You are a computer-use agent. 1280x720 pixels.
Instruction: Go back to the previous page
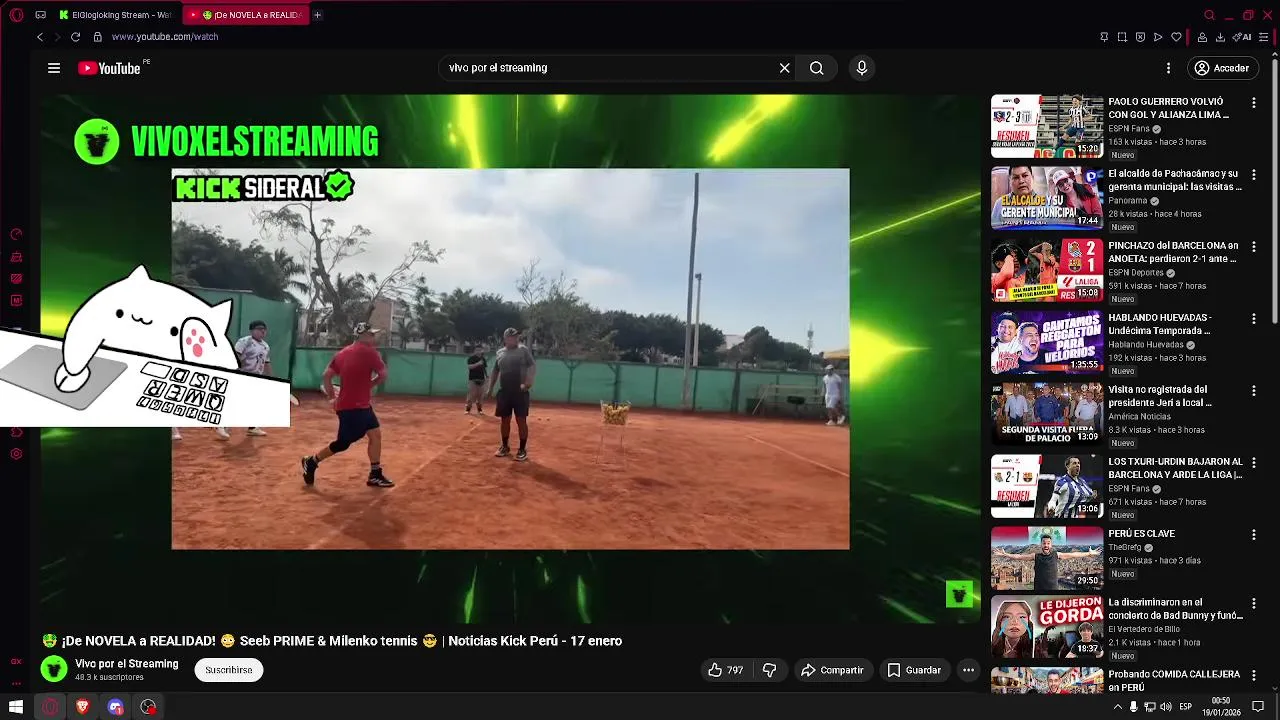40,37
